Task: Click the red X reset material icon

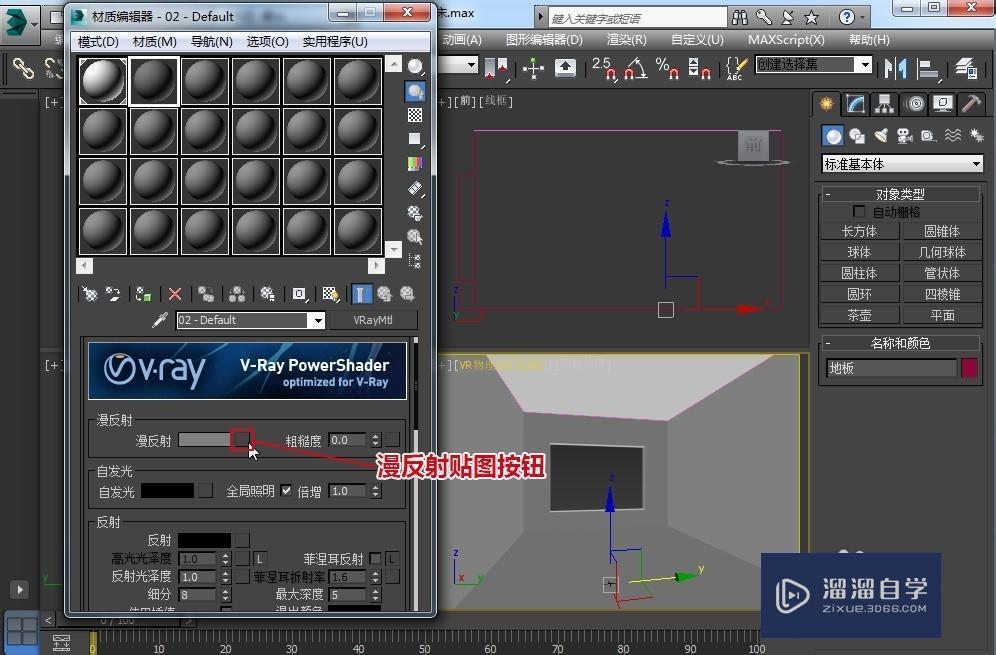Action: (x=175, y=294)
